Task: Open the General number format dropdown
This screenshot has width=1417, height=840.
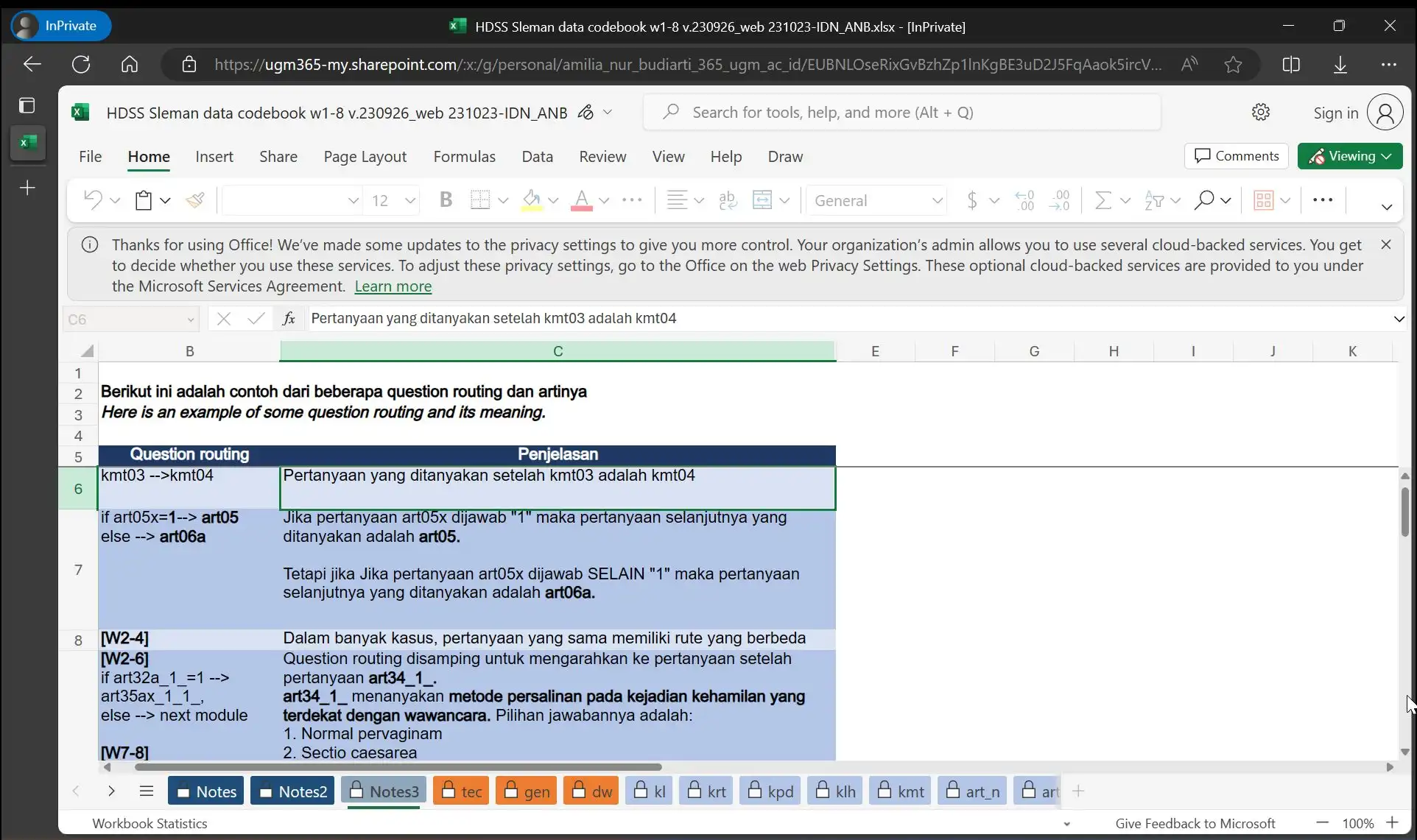Action: tap(877, 200)
